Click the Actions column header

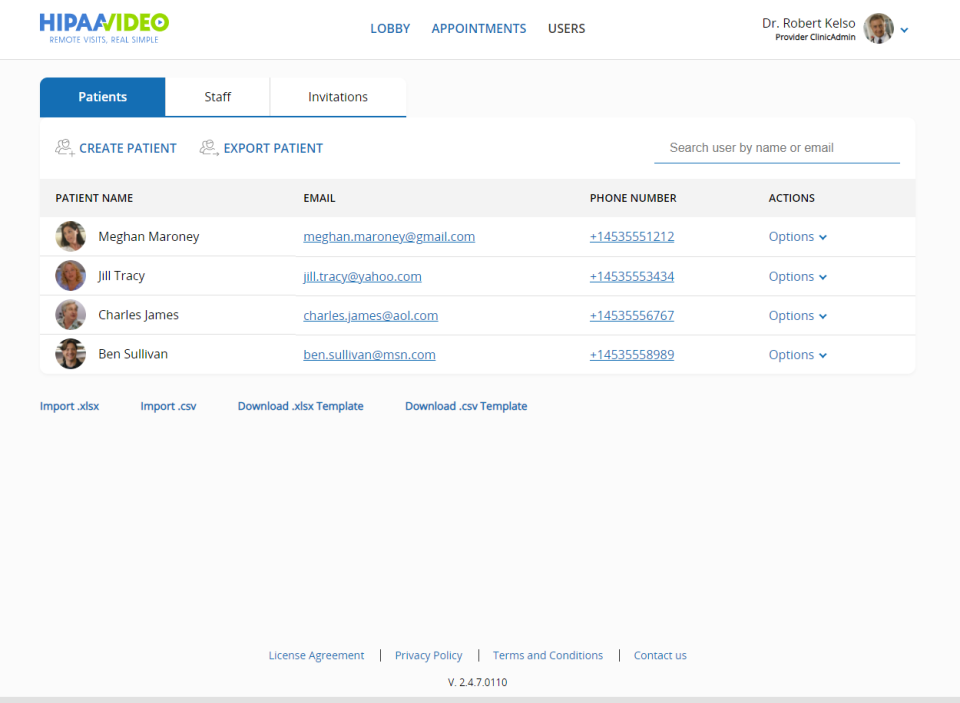pos(792,198)
